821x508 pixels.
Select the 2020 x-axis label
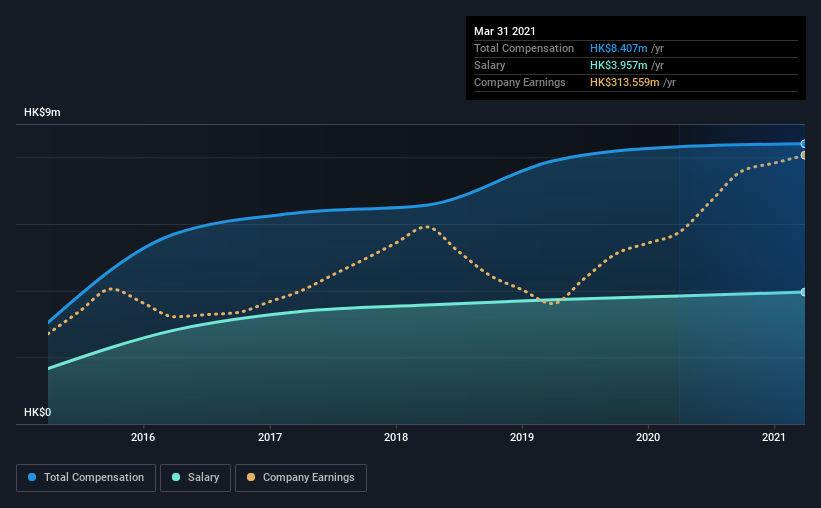[648, 437]
